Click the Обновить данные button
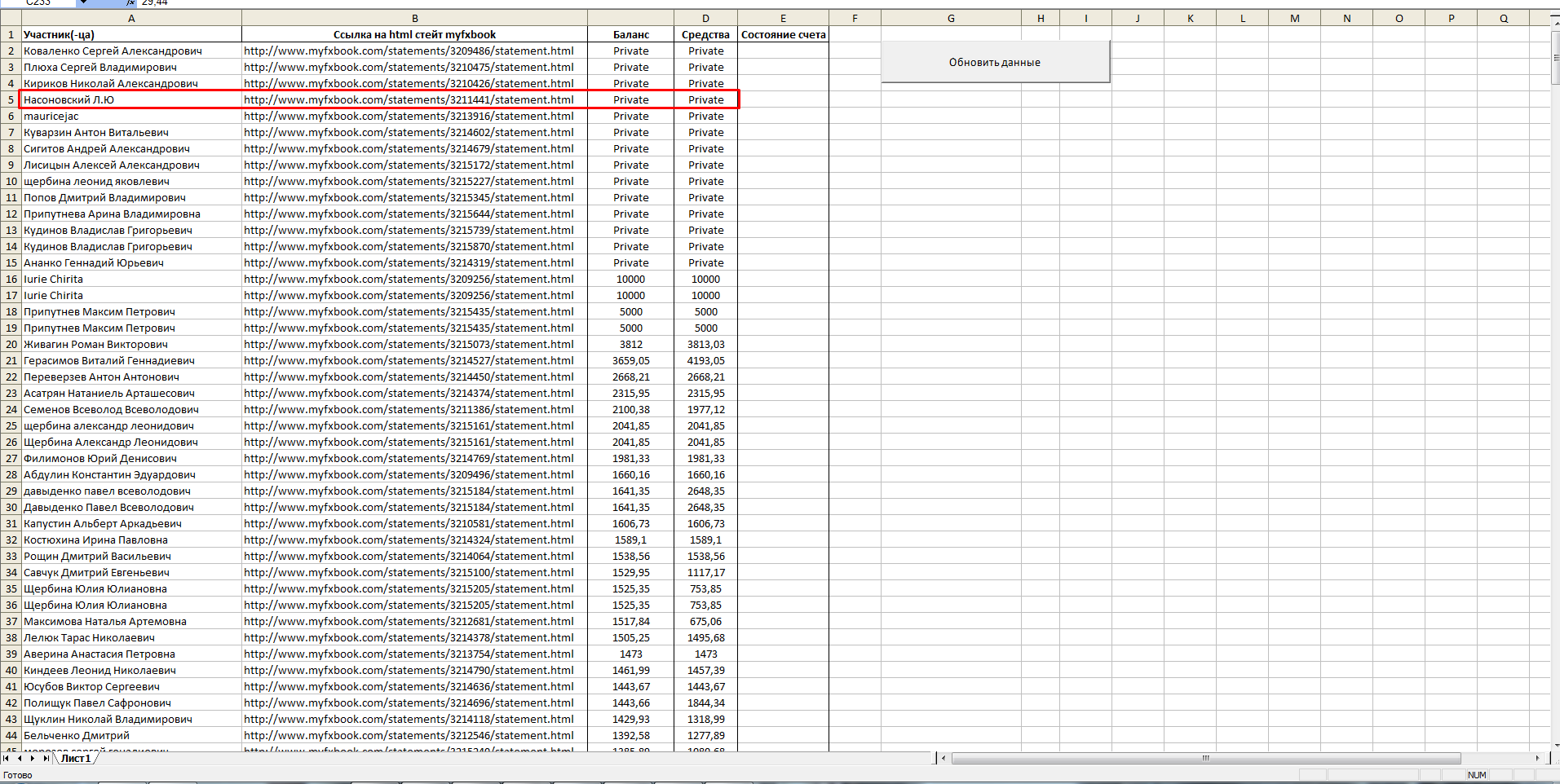The image size is (1560, 784). coord(995,62)
